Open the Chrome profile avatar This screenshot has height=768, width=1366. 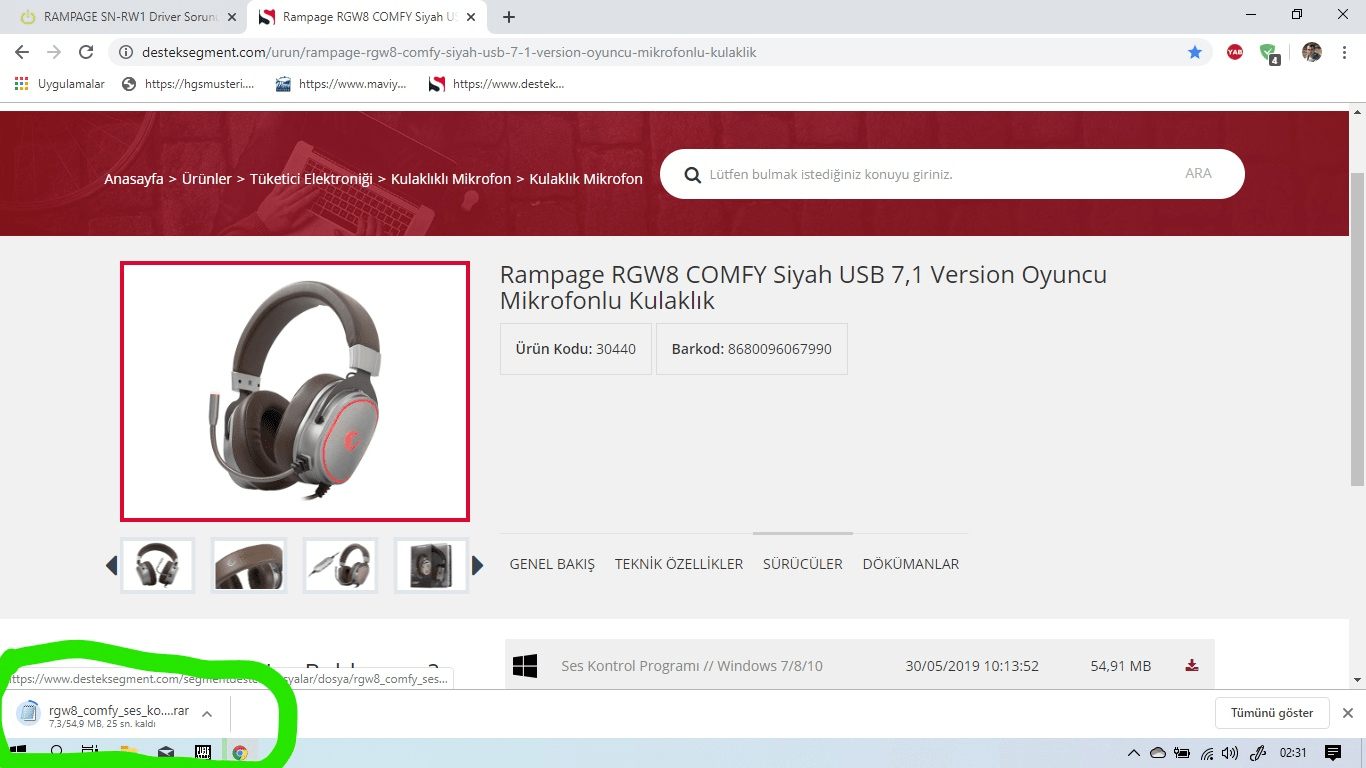[1312, 52]
